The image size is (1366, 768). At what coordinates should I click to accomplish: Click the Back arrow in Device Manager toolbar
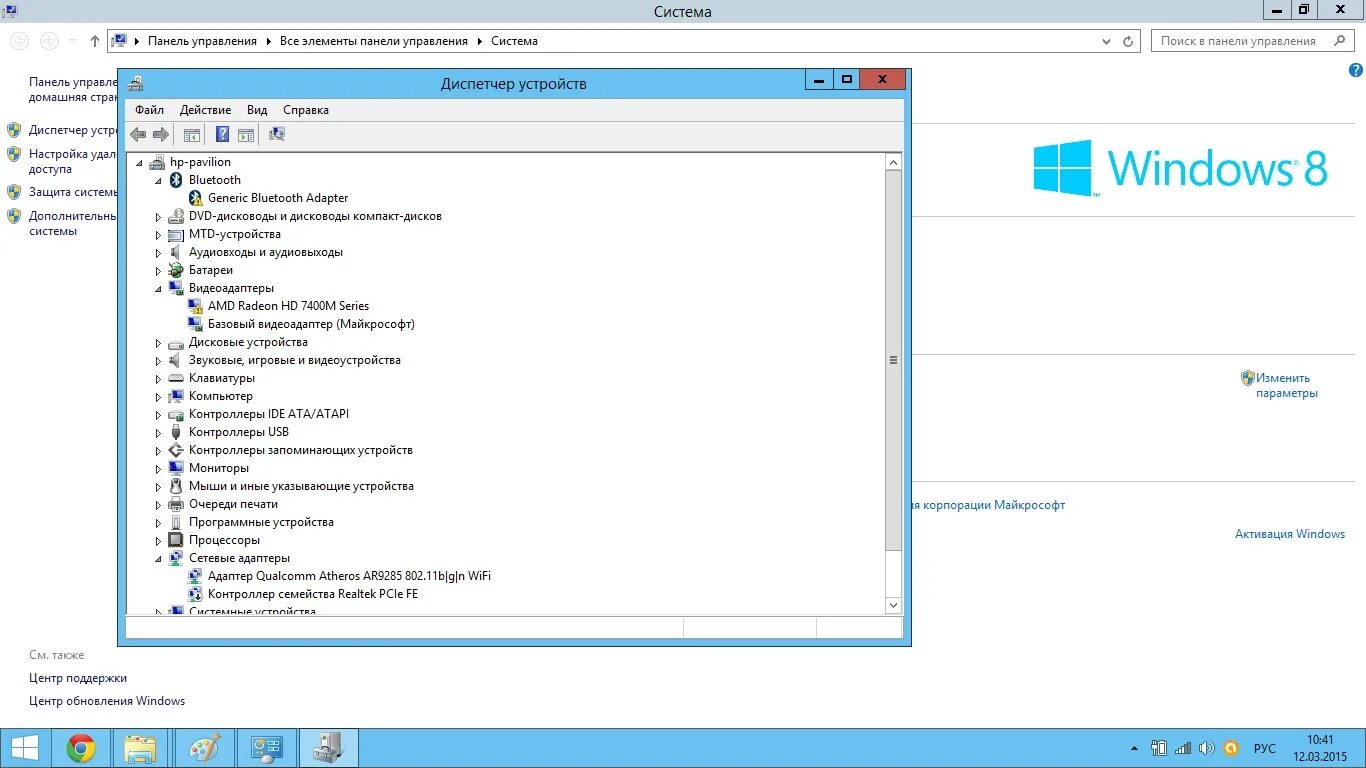tap(138, 134)
